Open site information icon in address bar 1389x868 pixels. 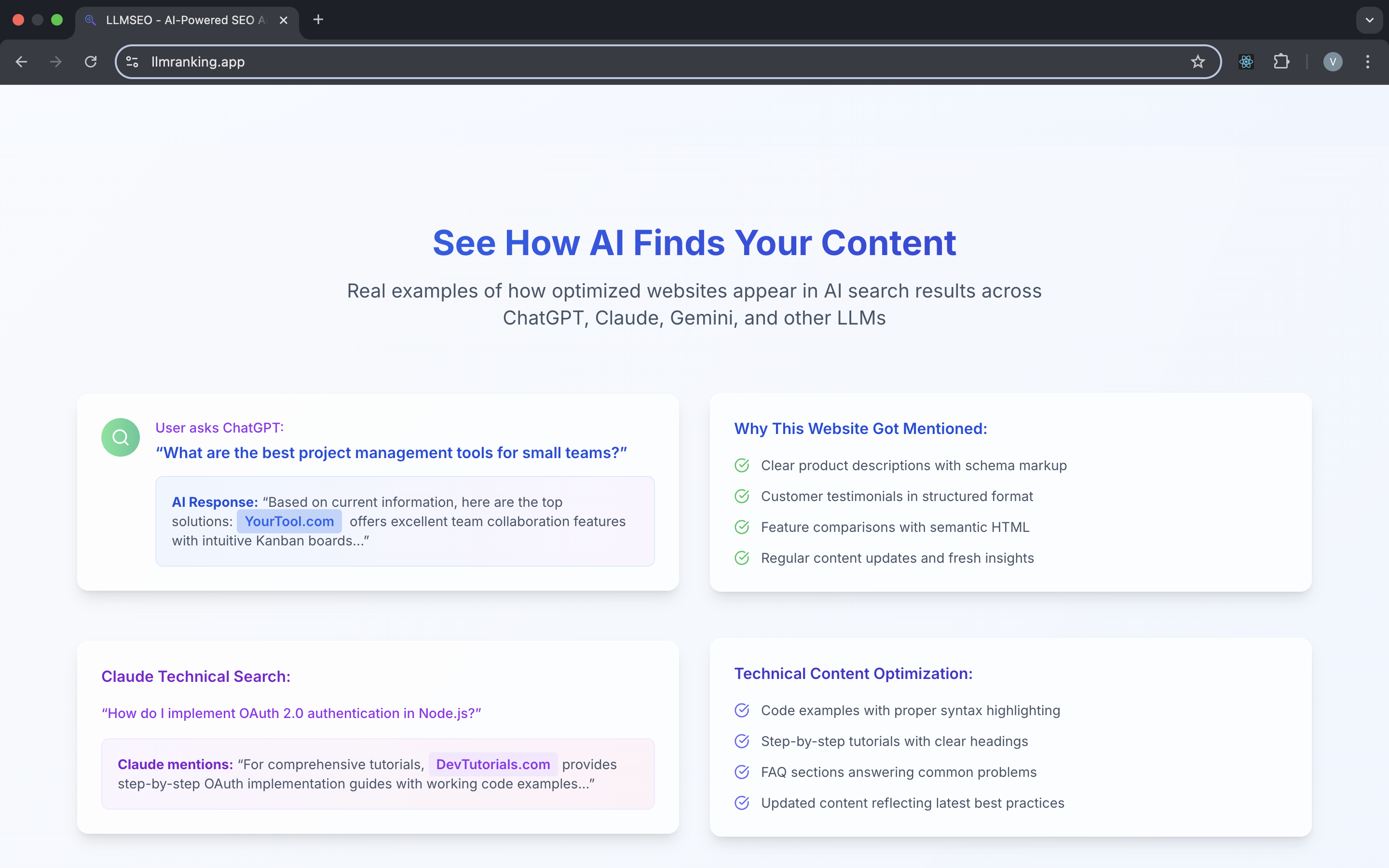coord(133,61)
